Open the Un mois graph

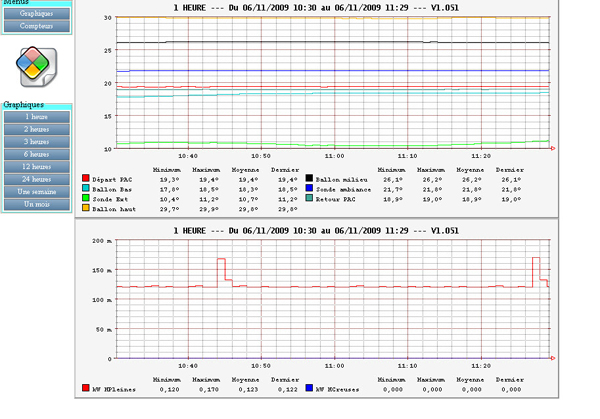point(36,203)
